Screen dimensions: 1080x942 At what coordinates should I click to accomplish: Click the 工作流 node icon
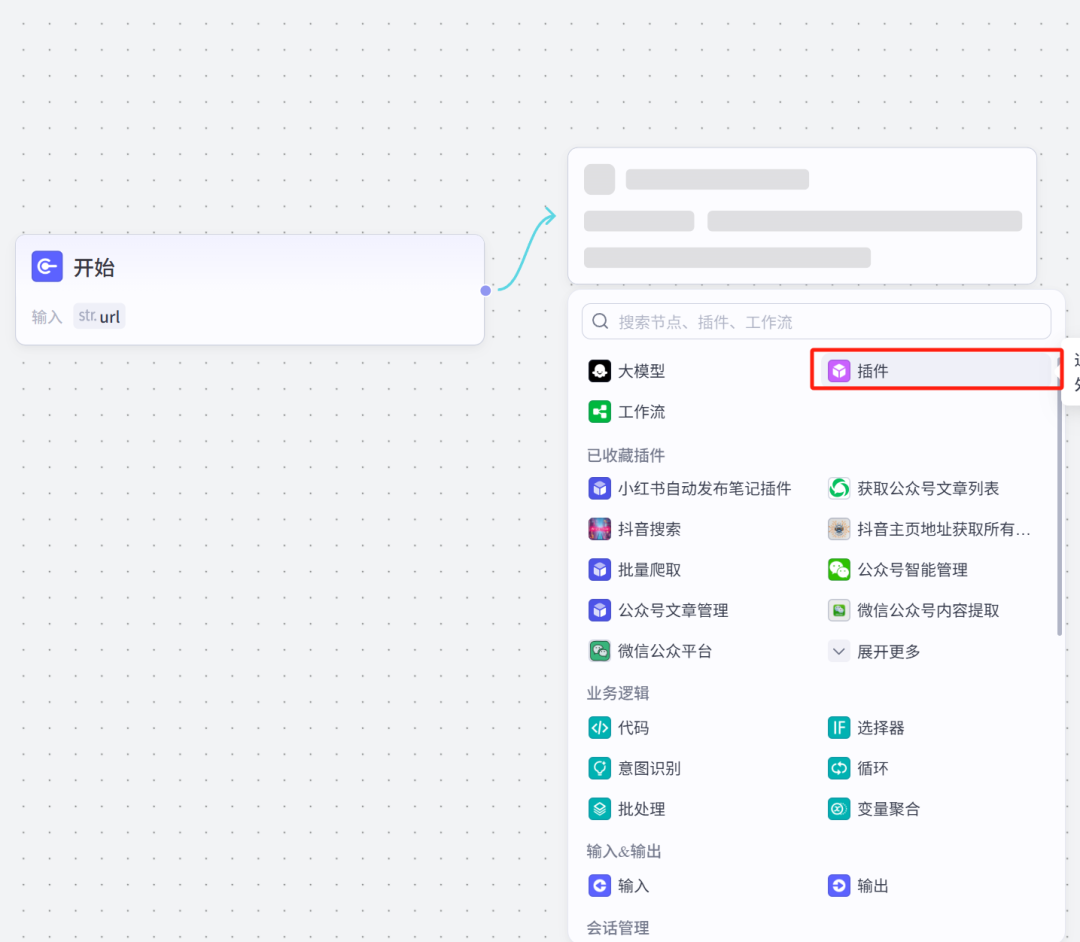point(599,412)
